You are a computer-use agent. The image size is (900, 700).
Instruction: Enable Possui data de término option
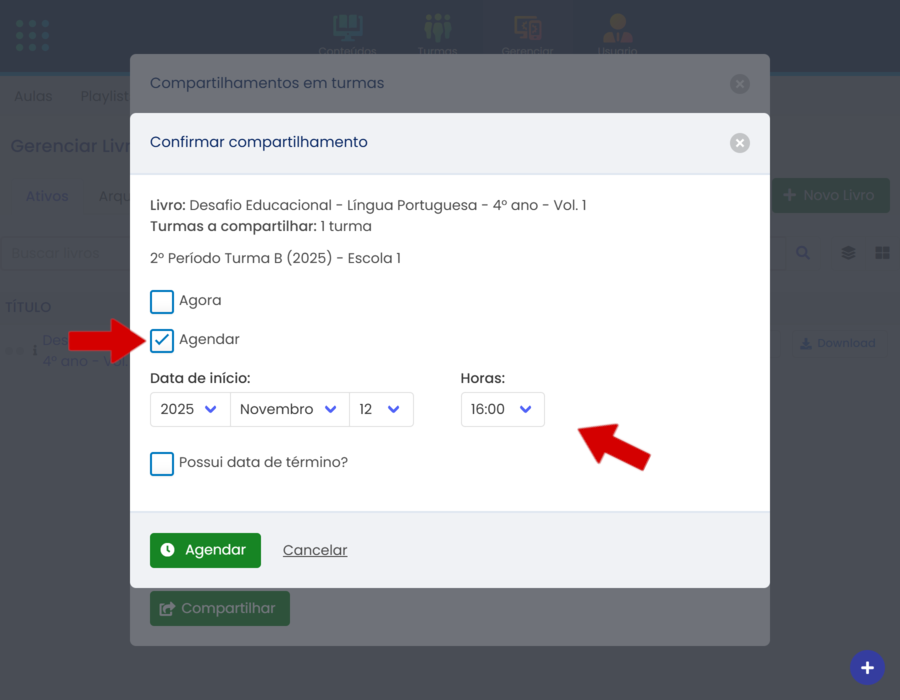click(162, 463)
